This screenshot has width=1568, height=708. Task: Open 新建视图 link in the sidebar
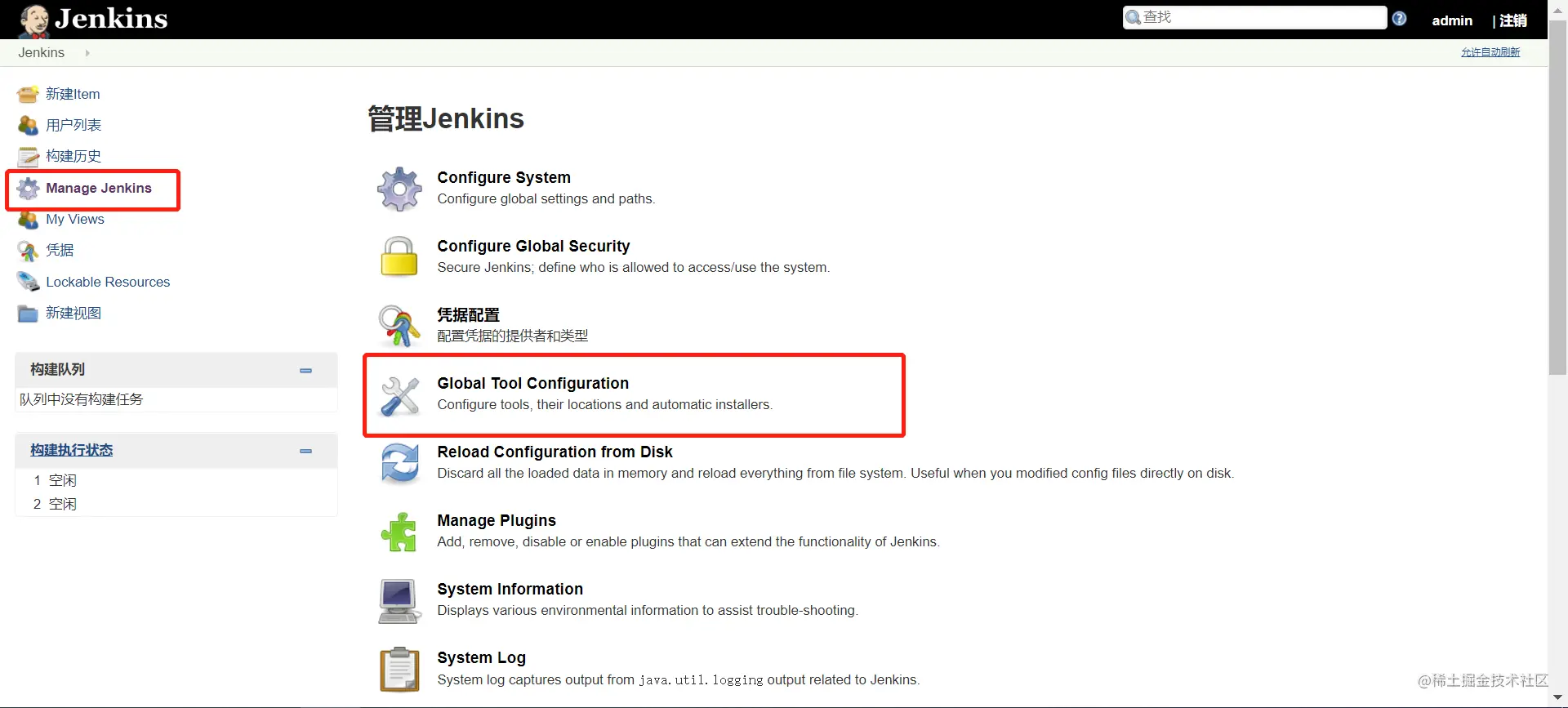pyautogui.click(x=73, y=313)
